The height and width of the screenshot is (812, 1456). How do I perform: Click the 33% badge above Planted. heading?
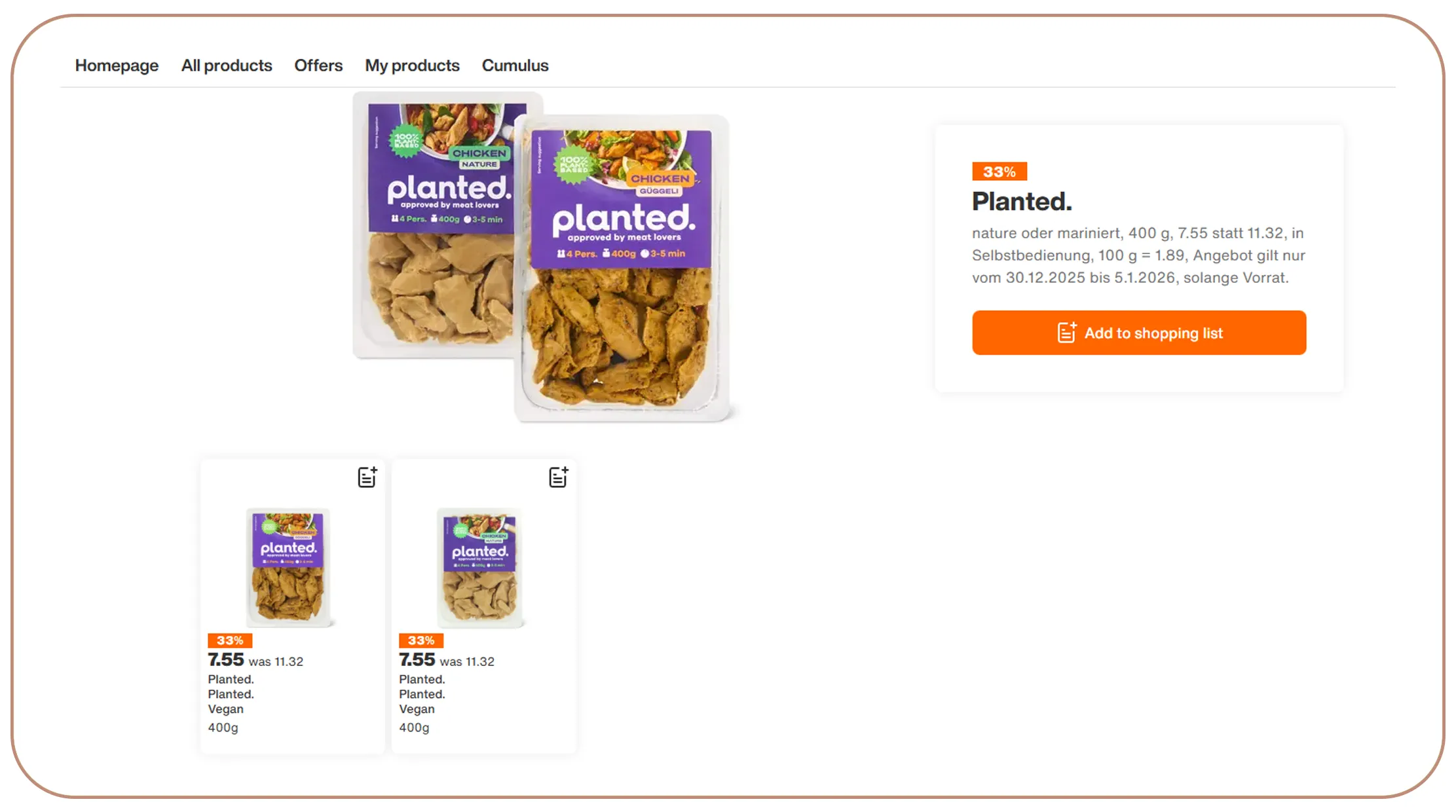click(x=999, y=172)
